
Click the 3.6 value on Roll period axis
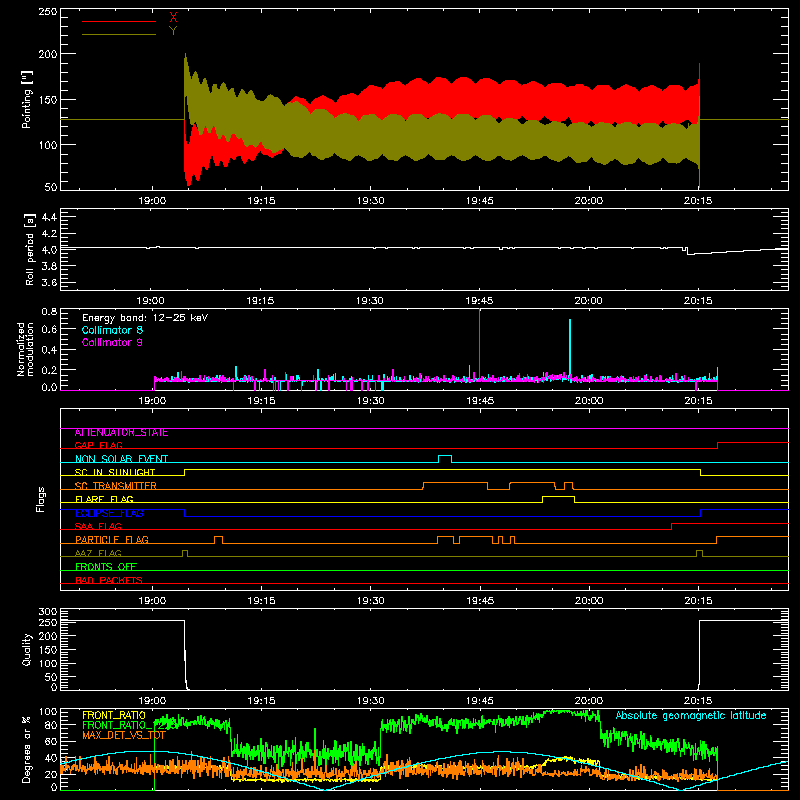coord(49,282)
